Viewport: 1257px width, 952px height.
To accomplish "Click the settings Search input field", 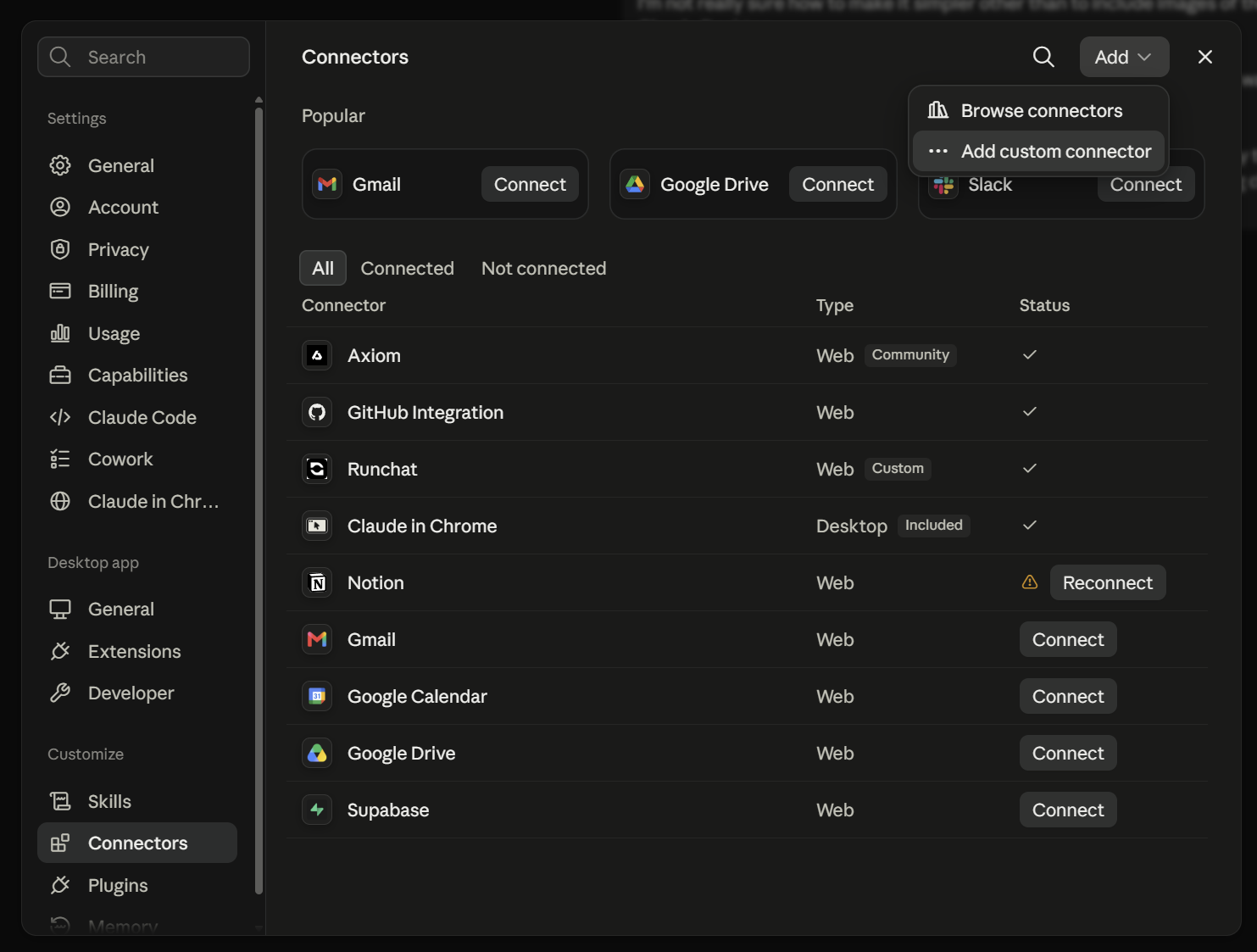I will coord(143,57).
